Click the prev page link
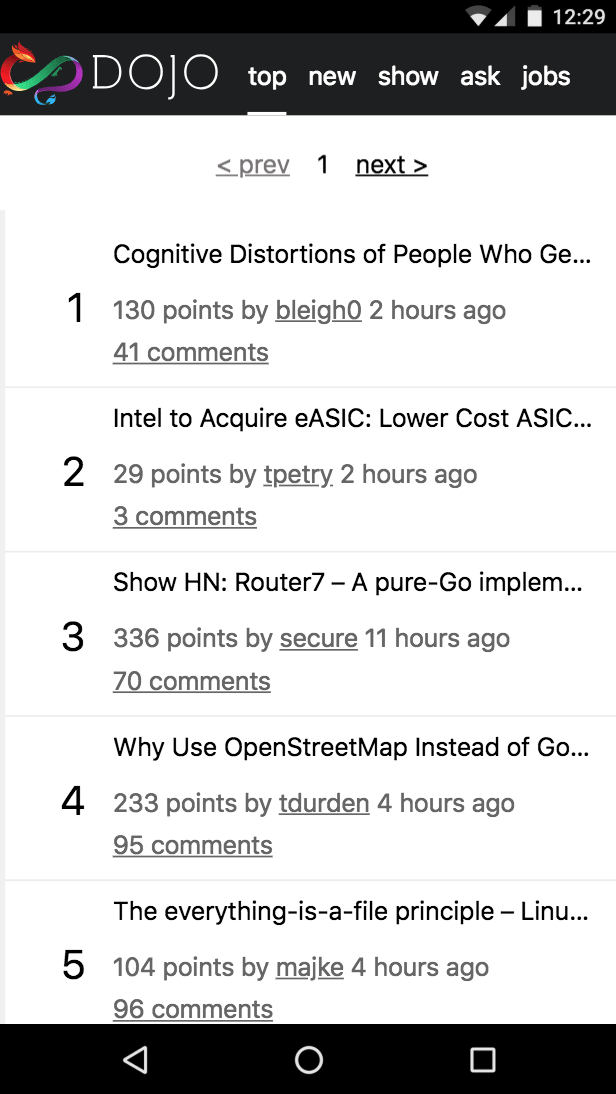The image size is (616, 1094). [253, 165]
